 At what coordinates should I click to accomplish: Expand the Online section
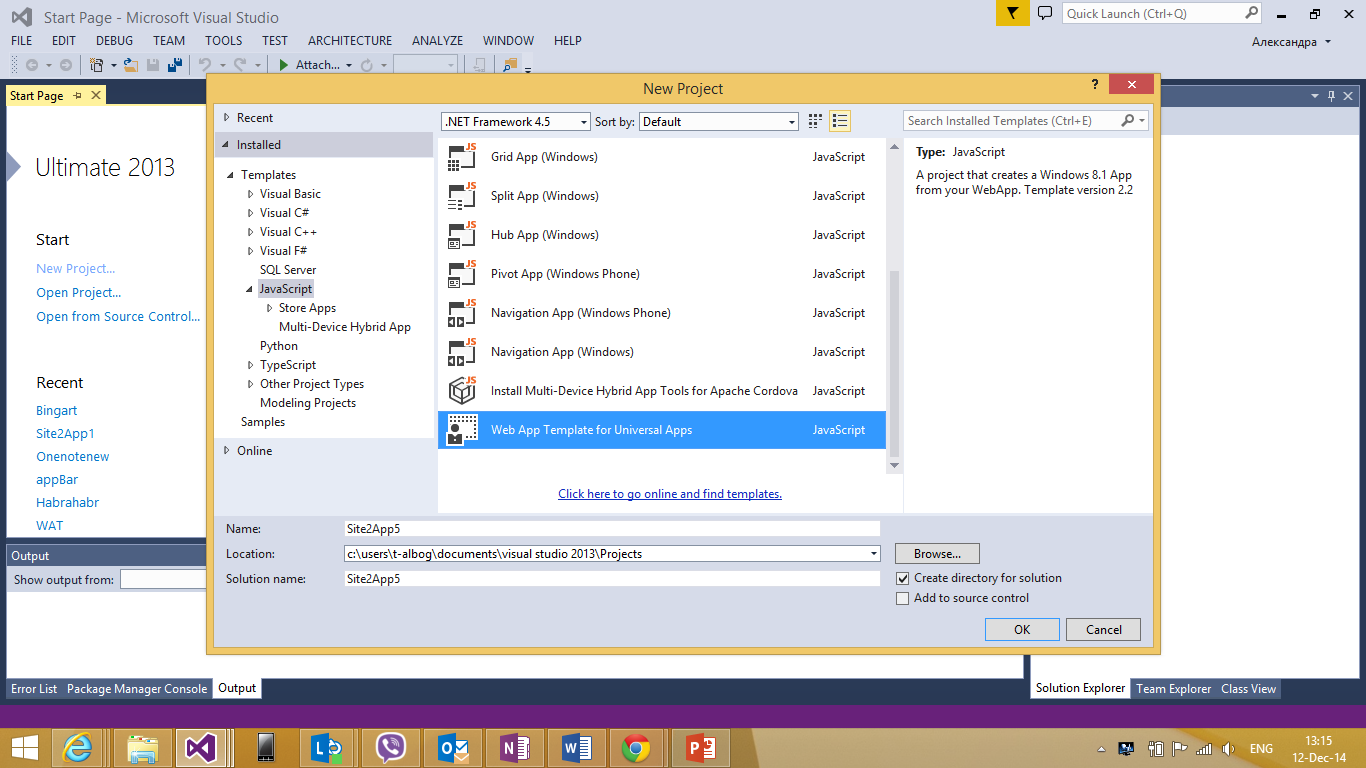pyautogui.click(x=227, y=451)
